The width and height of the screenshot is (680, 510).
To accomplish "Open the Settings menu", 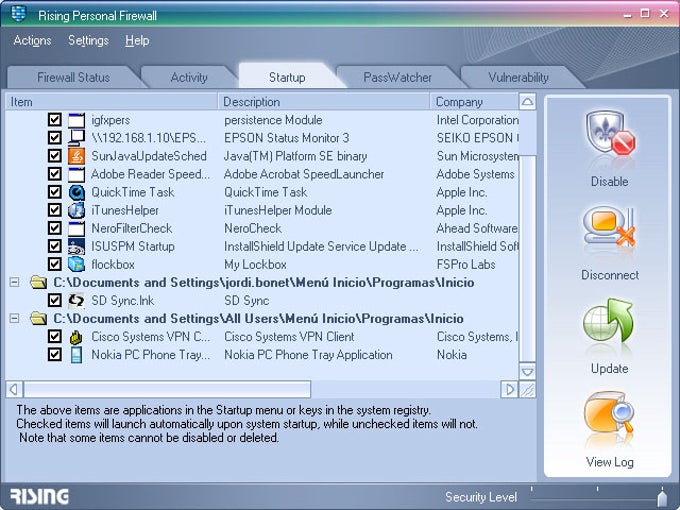I will (x=88, y=41).
